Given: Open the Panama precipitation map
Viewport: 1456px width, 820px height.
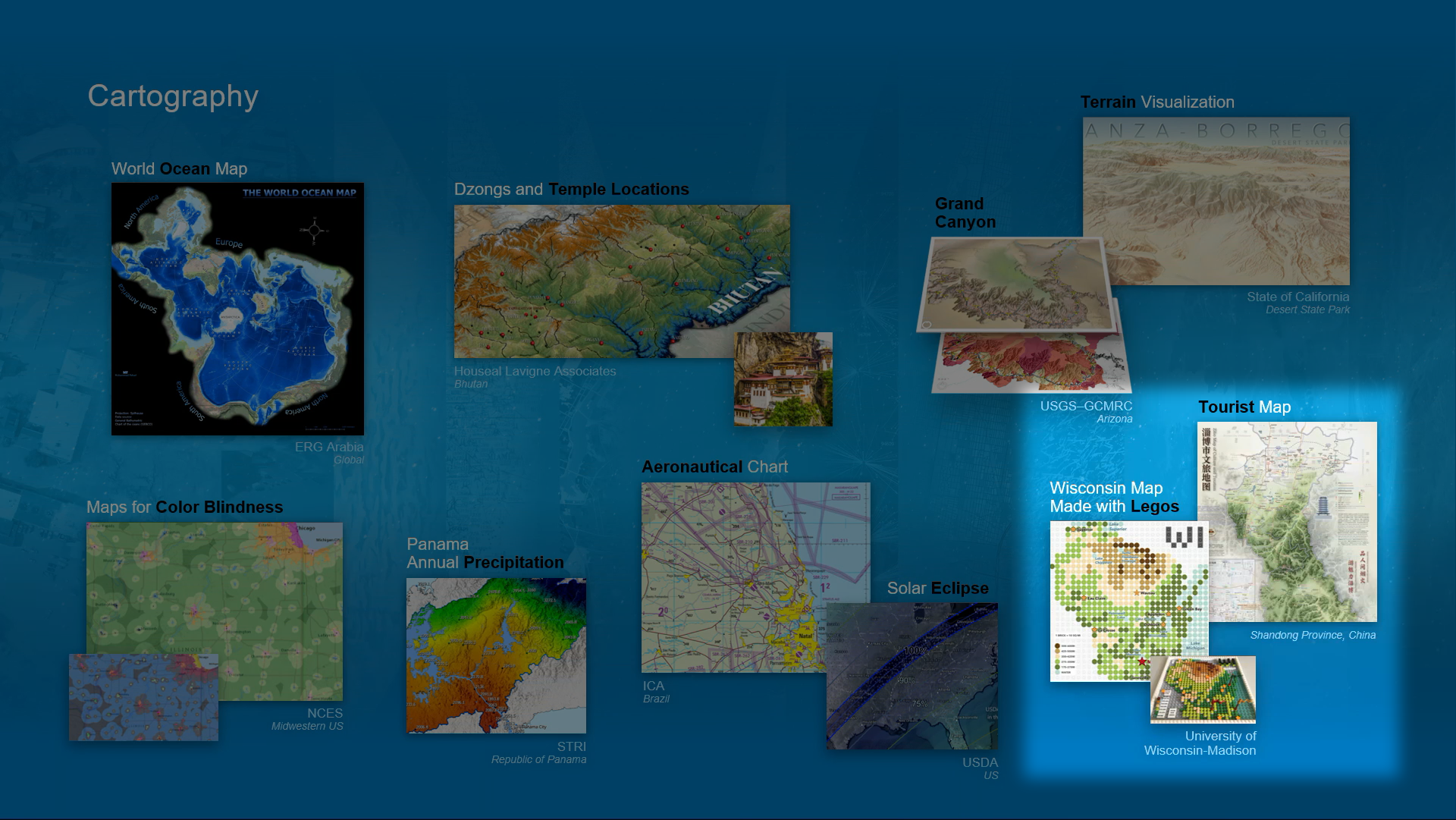Looking at the screenshot, I should [496, 655].
